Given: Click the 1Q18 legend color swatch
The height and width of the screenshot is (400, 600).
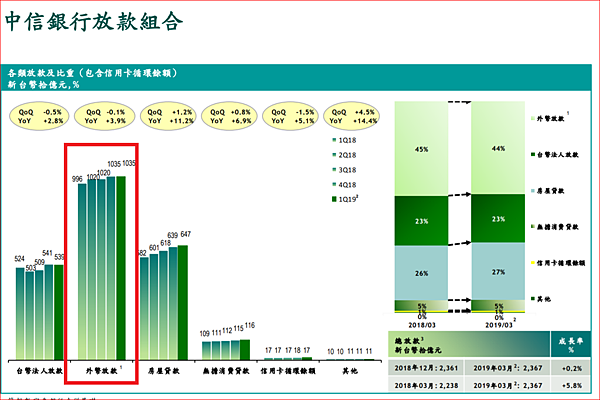Looking at the screenshot, I should click(334, 140).
